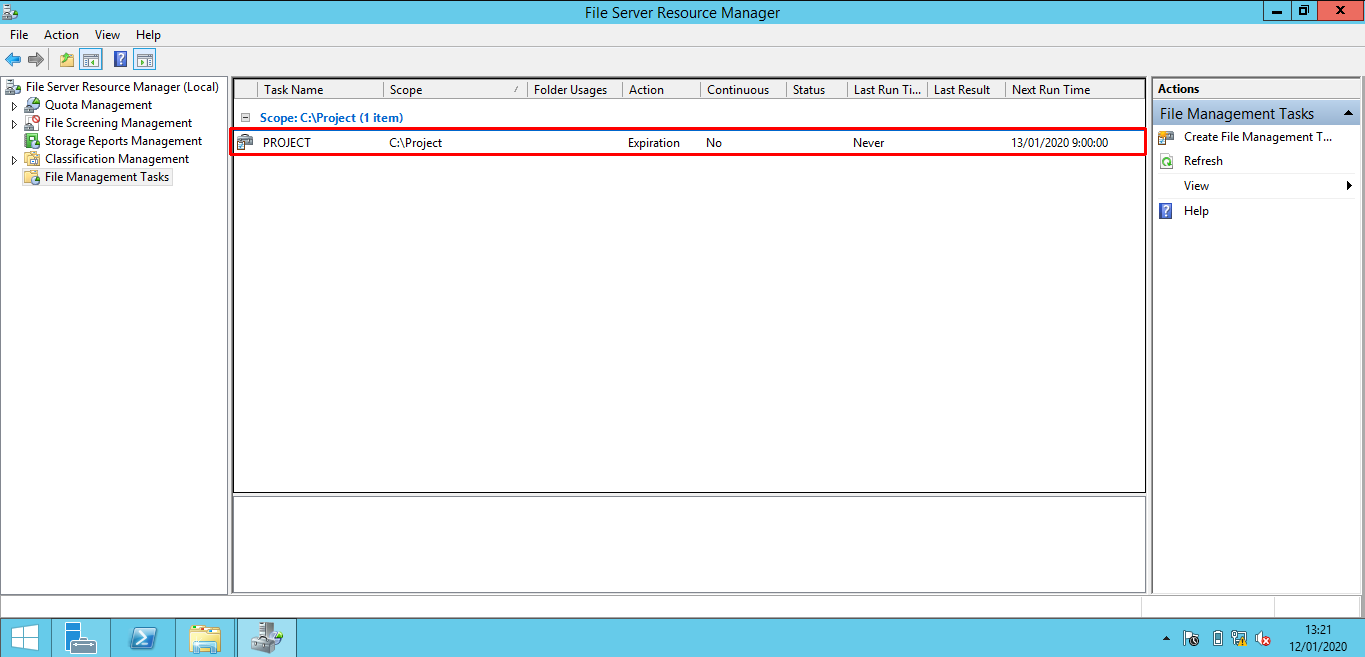The height and width of the screenshot is (657, 1365).
Task: Sort by the Continuous column header
Action: click(x=743, y=90)
